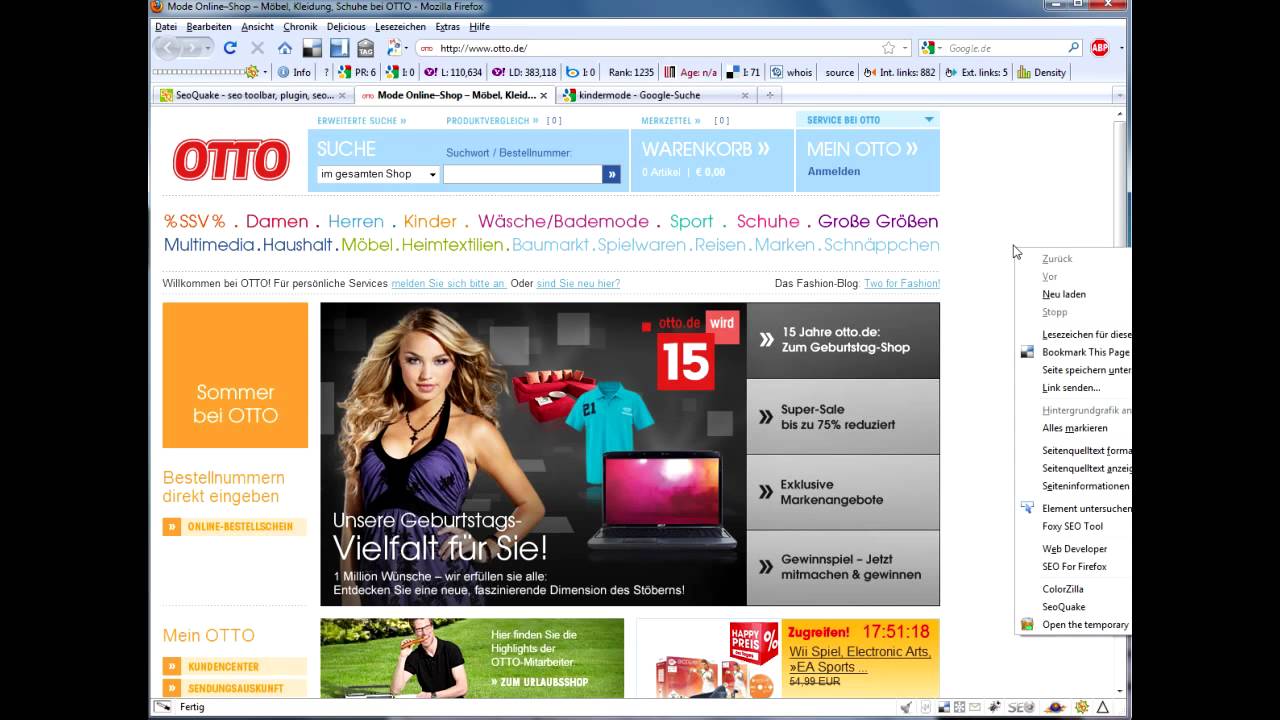Go to the Multimedia category
Screen dimensions: 1280x720
coord(210,244)
